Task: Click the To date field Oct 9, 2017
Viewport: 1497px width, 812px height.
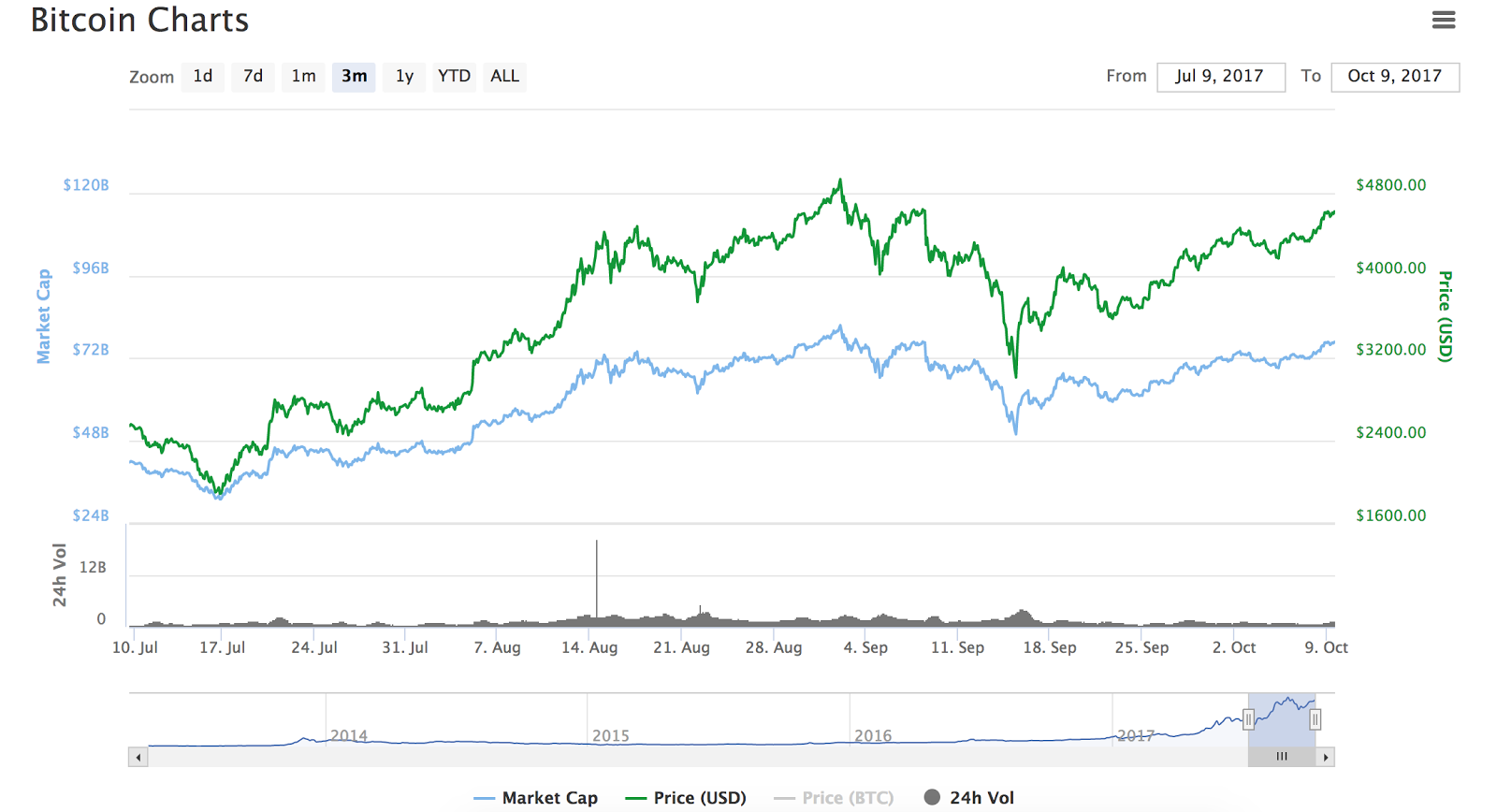Action: click(1395, 77)
